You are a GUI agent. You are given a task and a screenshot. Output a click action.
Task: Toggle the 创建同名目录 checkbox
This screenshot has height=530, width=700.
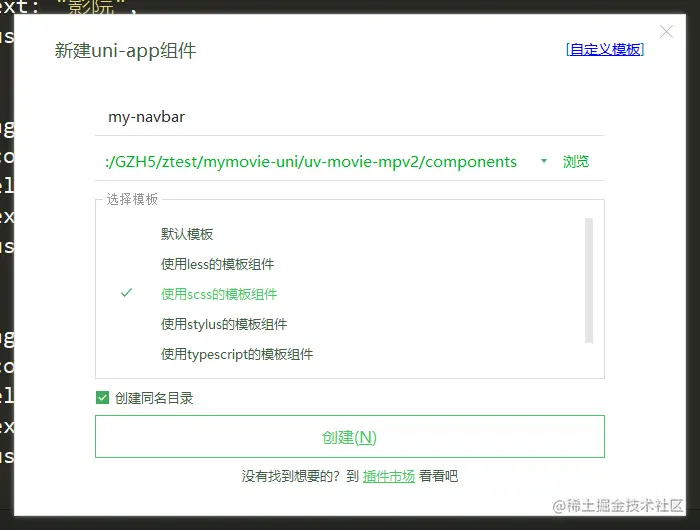(102, 397)
